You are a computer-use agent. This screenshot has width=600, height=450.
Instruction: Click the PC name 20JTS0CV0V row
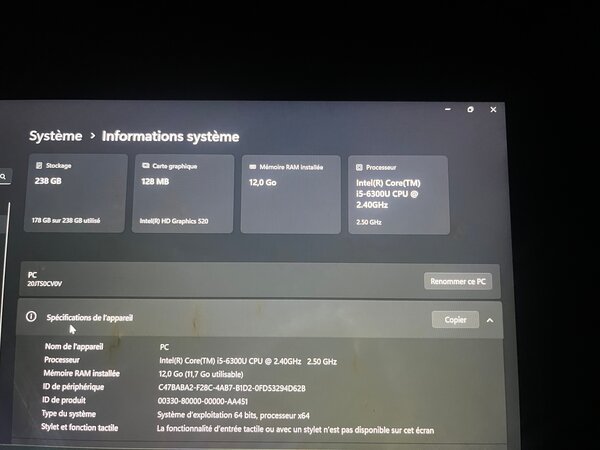[x=200, y=279]
